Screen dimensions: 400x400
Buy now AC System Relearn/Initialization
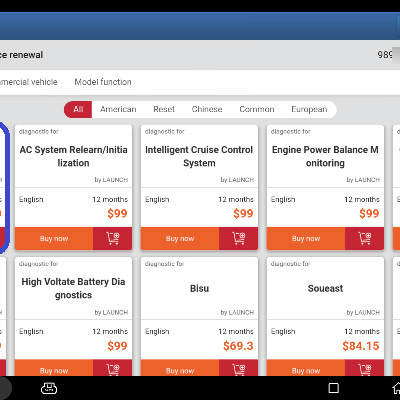coord(54,238)
